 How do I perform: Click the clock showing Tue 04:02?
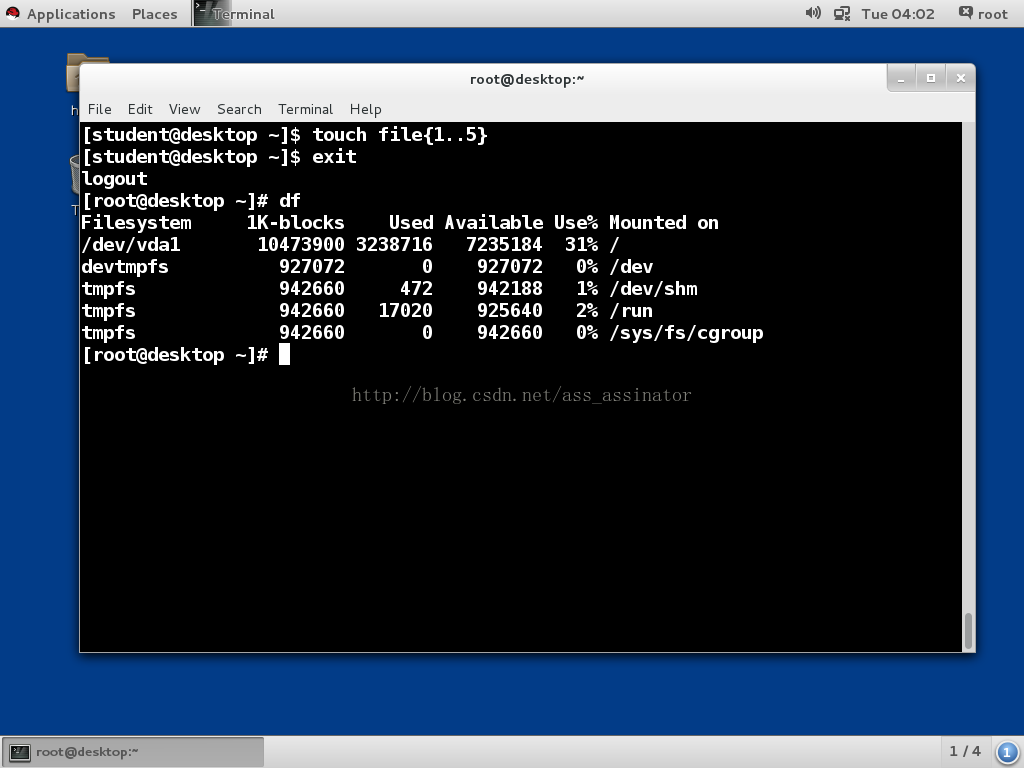[x=897, y=14]
